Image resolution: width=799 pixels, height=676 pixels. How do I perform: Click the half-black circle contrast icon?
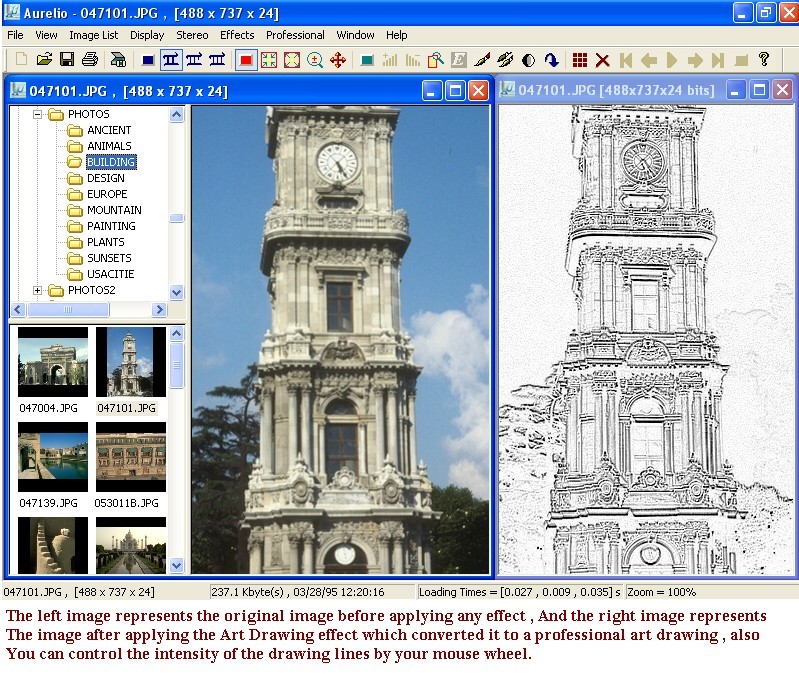point(528,60)
